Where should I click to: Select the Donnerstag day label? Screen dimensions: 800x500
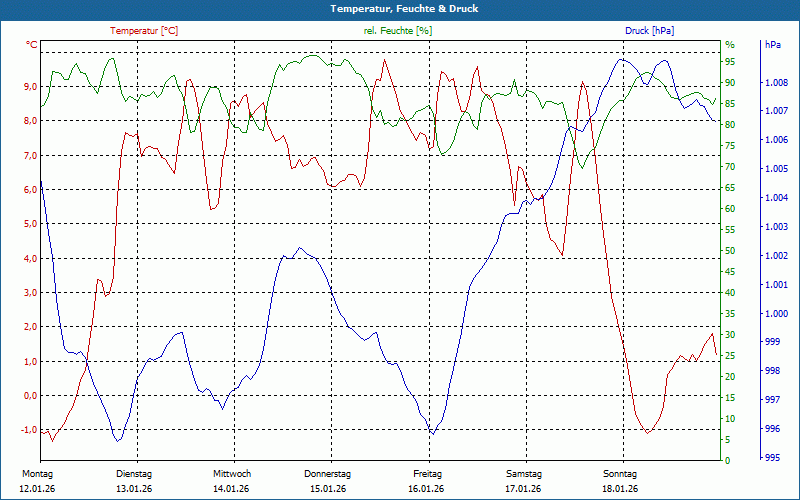click(x=328, y=474)
